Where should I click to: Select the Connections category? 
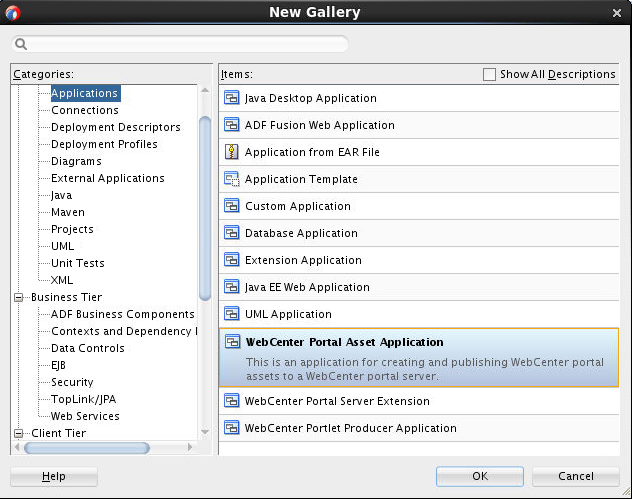(x=85, y=110)
